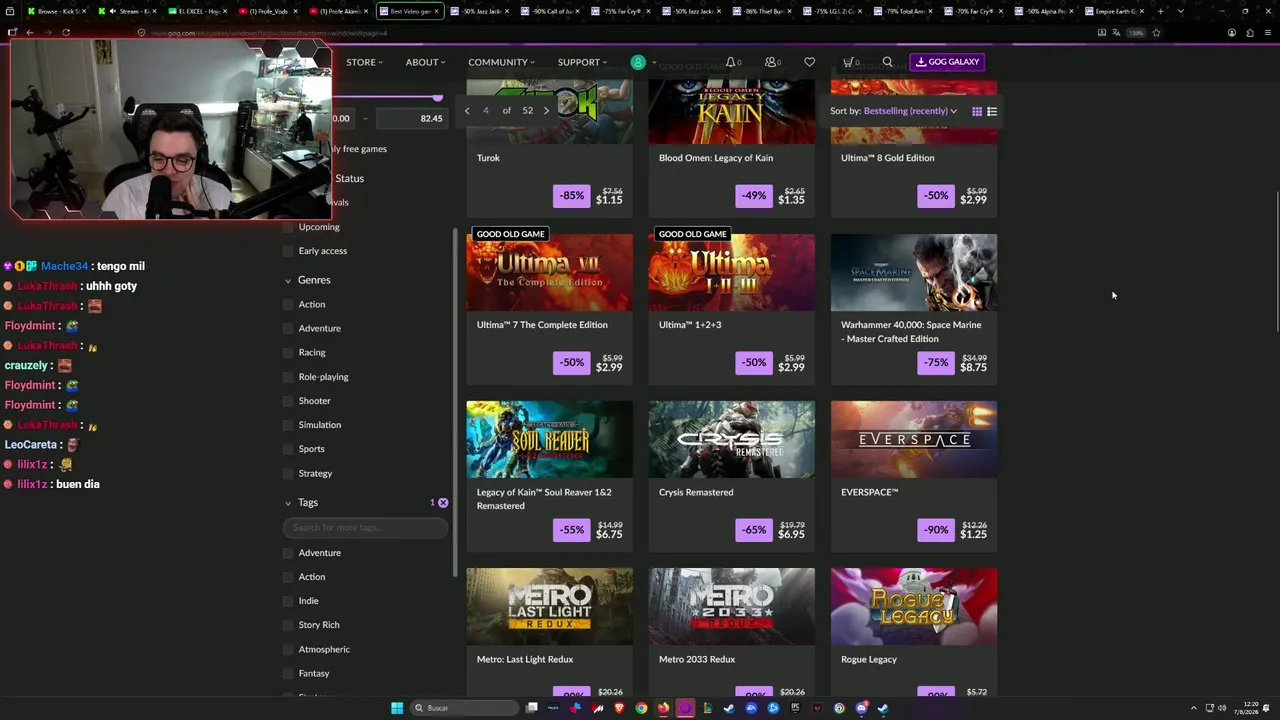Open the Ultima 7 Complete Edition thumbnail
This screenshot has width=1280, height=720.
tap(549, 272)
